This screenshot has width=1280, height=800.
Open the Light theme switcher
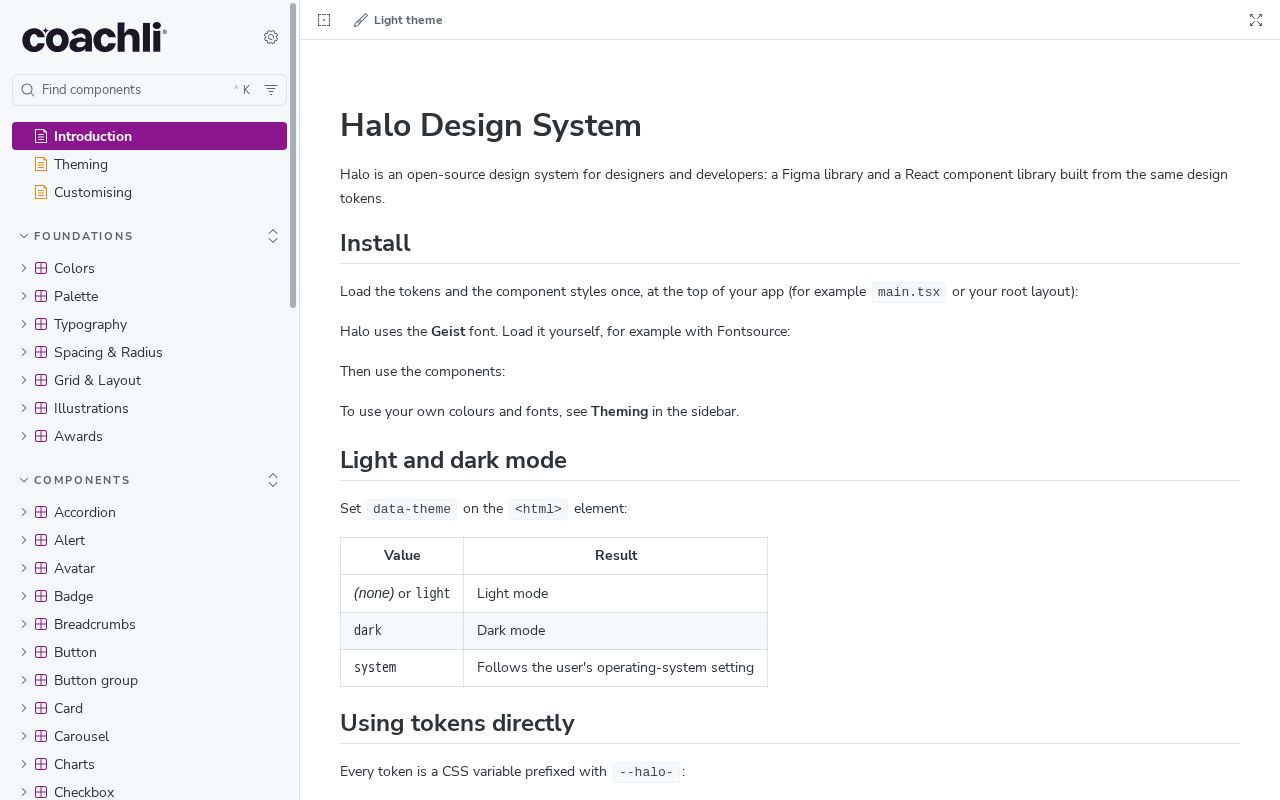398,20
